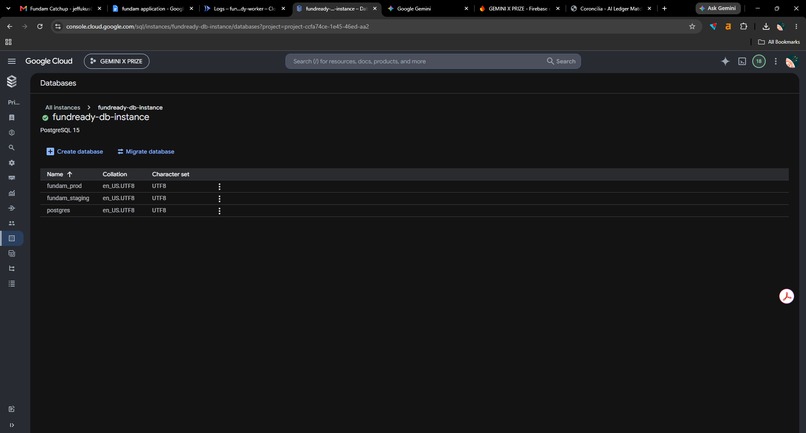806x433 pixels.
Task: Open actions menu for postgres row
Action: [219, 211]
